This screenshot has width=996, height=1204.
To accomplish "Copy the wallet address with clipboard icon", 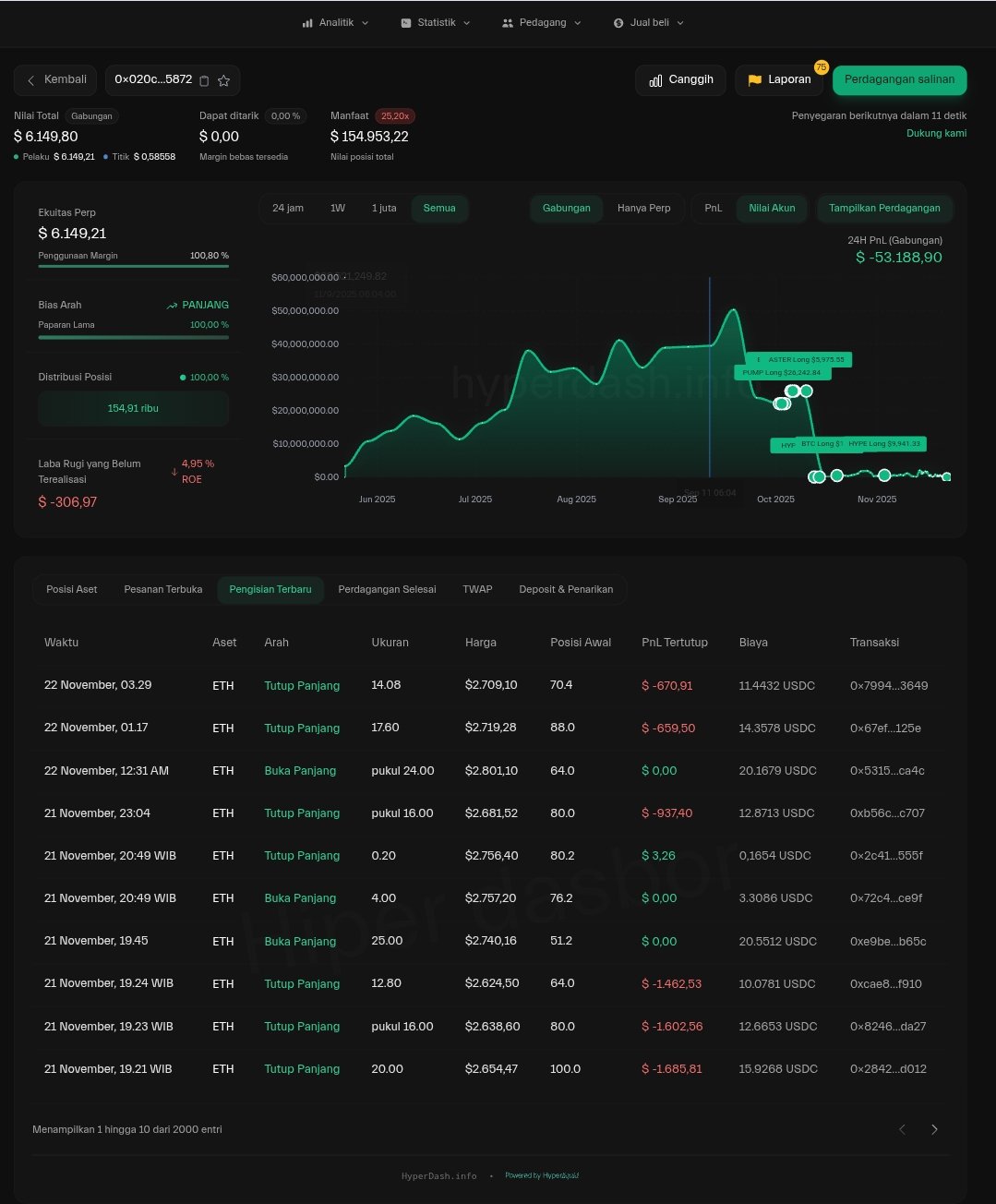I will [205, 81].
